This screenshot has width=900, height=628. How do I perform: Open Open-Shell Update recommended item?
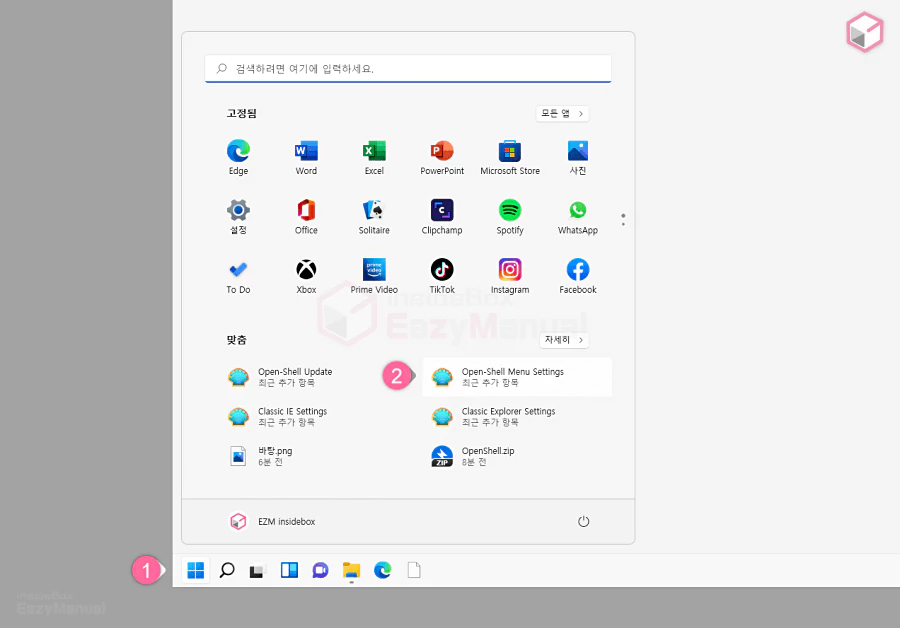[x=313, y=377]
